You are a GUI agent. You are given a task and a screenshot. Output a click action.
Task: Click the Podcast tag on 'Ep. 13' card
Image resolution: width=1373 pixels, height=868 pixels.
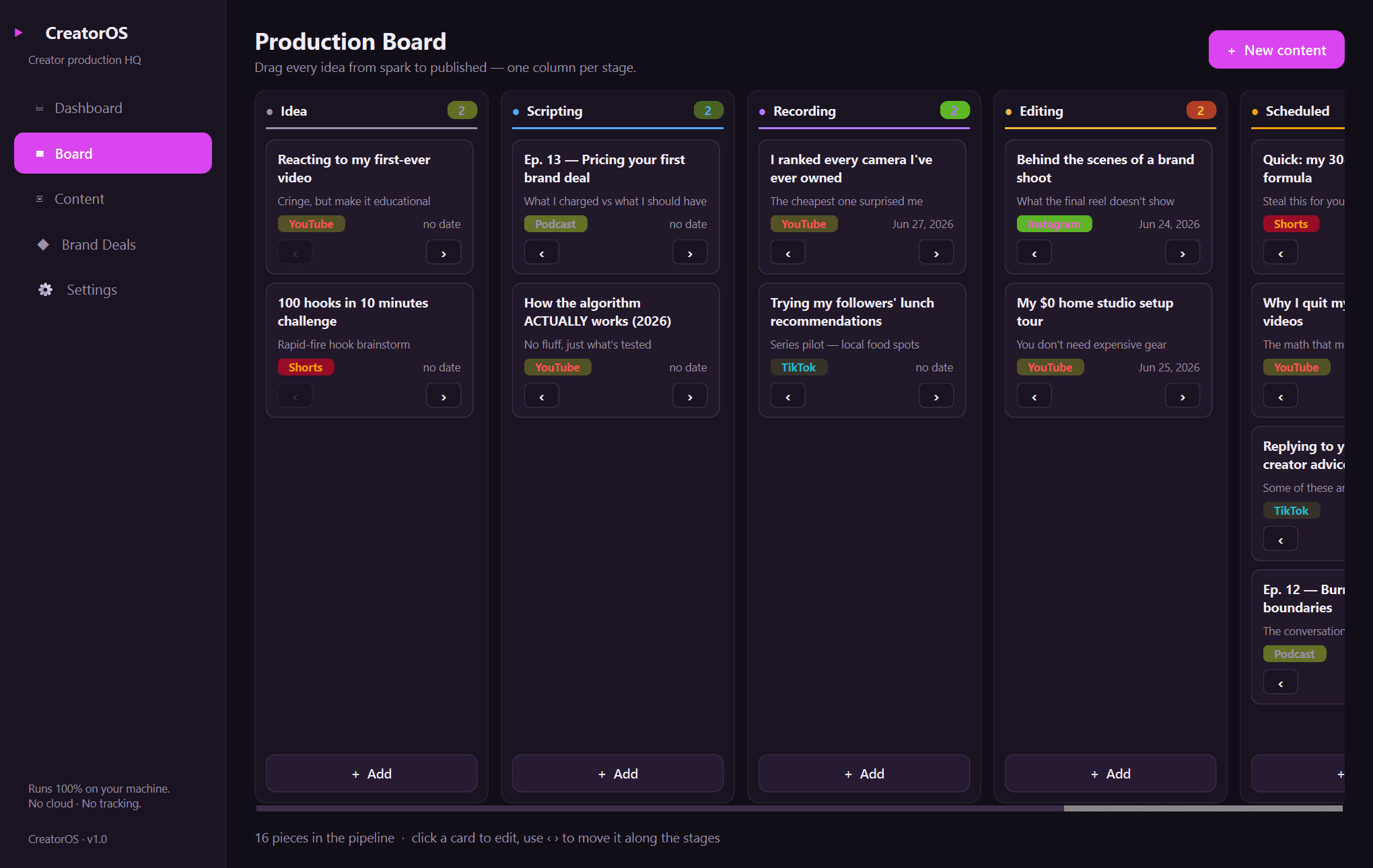tap(555, 224)
